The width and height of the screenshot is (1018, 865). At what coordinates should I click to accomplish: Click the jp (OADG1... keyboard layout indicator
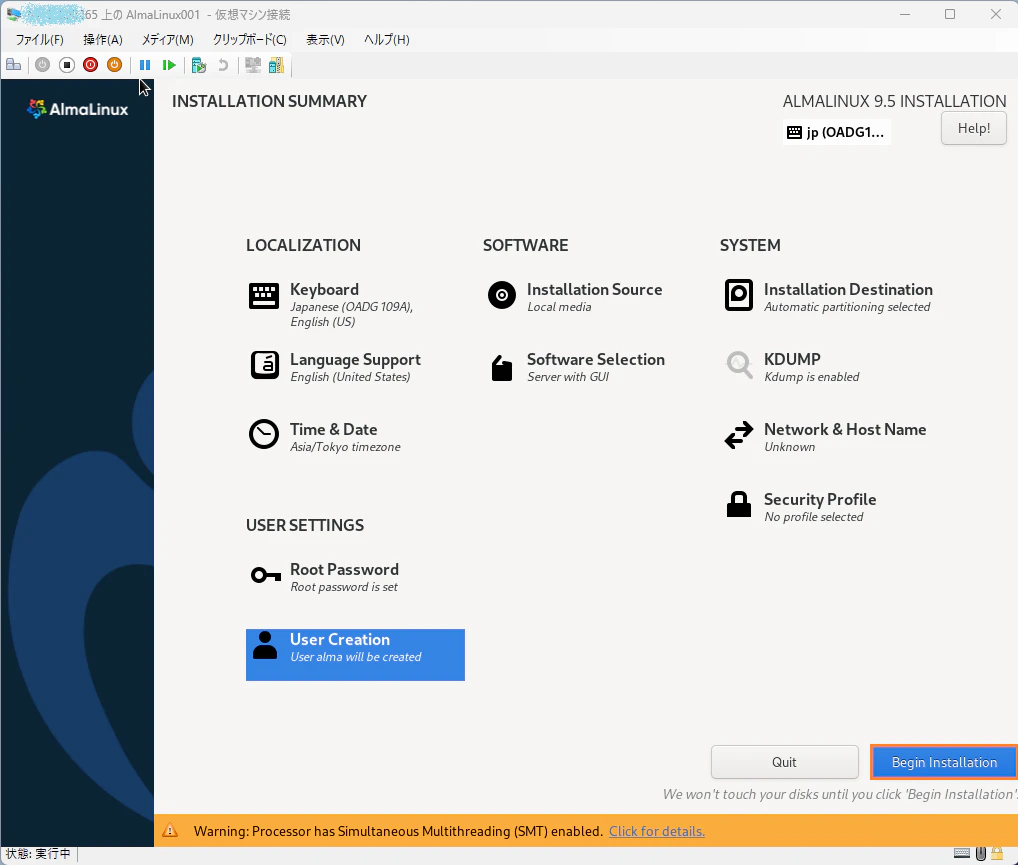pos(836,132)
